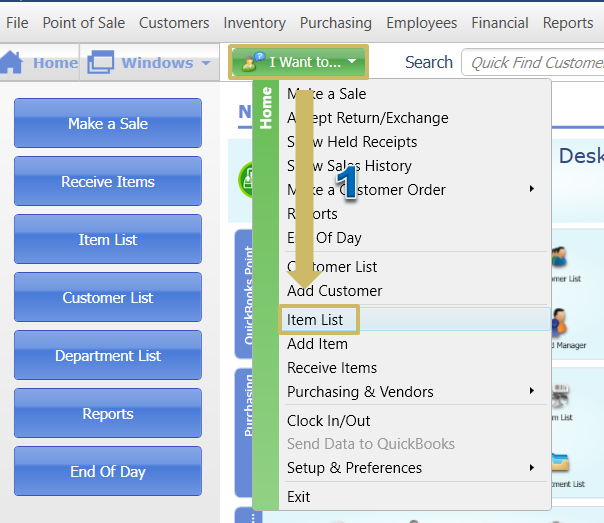Image resolution: width=604 pixels, height=523 pixels.
Task: Expand the Windows dropdown arrow
Action: click(206, 63)
